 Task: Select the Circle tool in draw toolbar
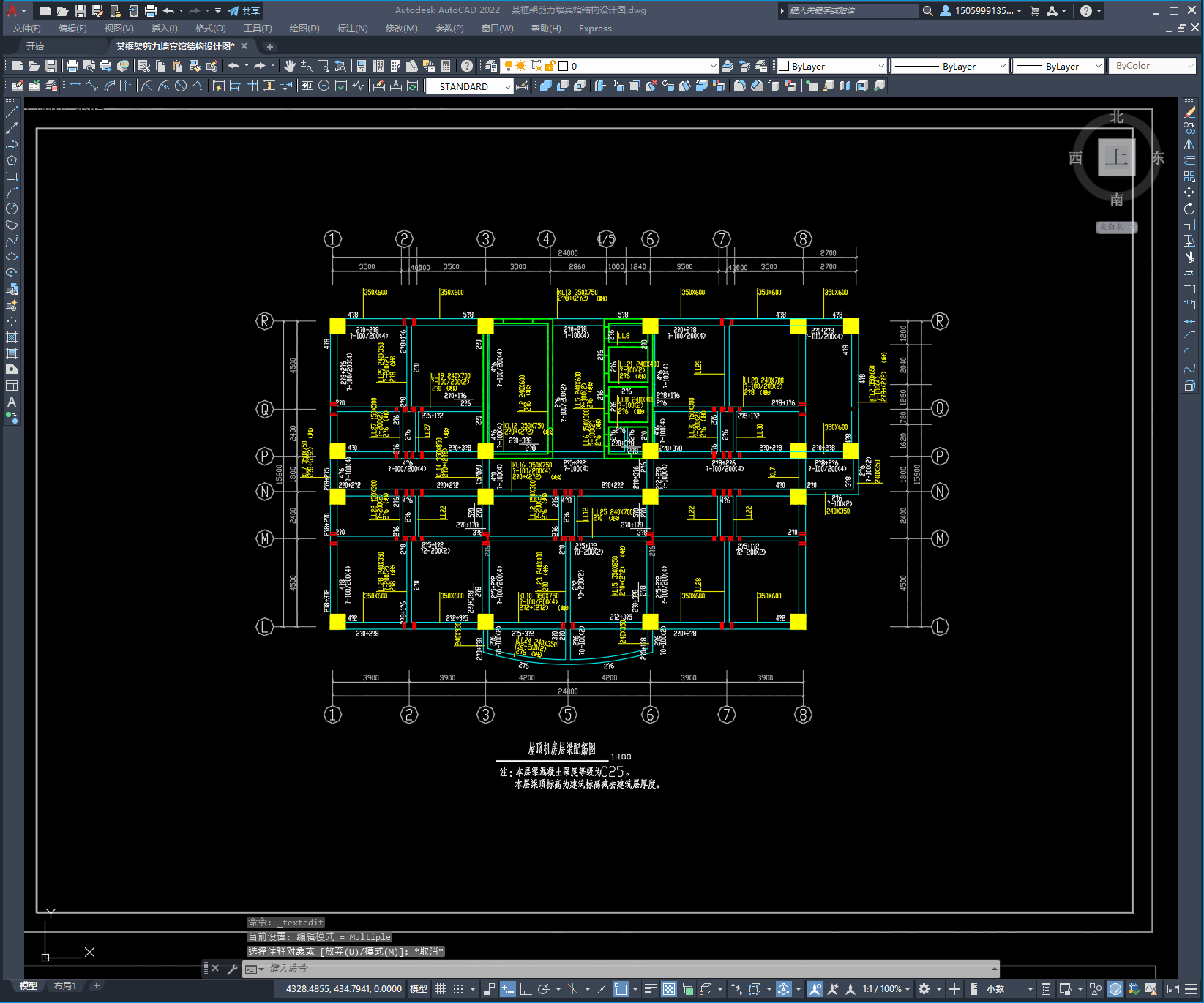pos(12,209)
